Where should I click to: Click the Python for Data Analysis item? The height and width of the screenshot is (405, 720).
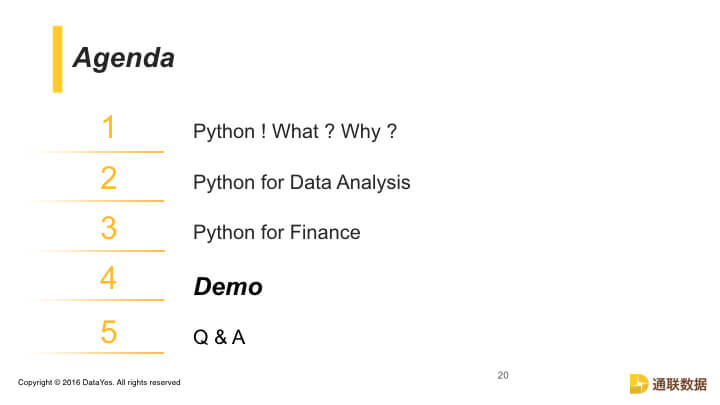[302, 183]
